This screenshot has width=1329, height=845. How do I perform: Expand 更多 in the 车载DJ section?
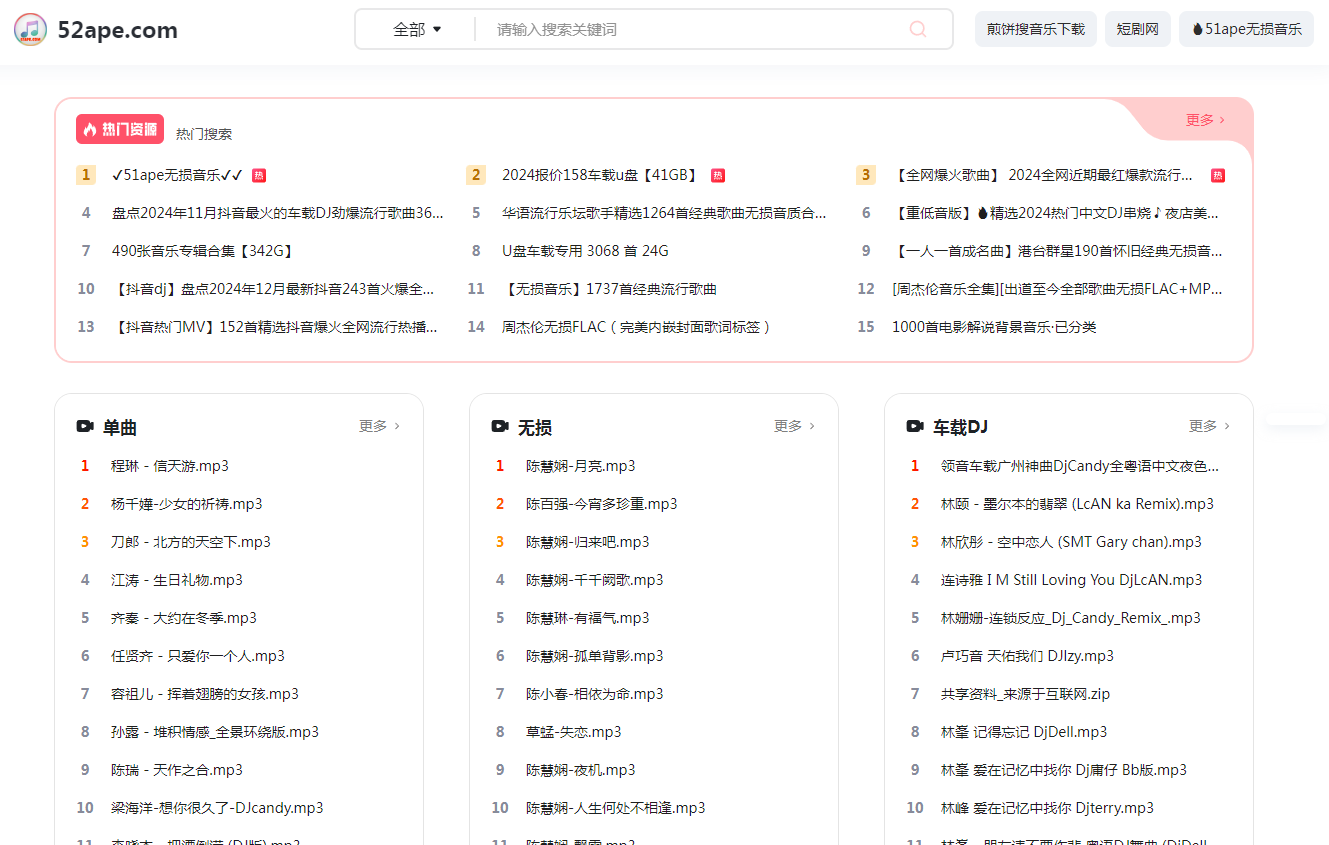[1209, 426]
